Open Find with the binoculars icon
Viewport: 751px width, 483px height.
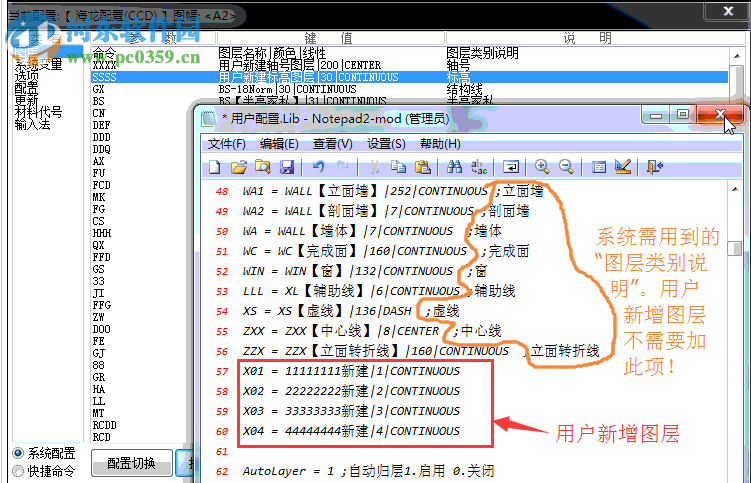(x=454, y=167)
